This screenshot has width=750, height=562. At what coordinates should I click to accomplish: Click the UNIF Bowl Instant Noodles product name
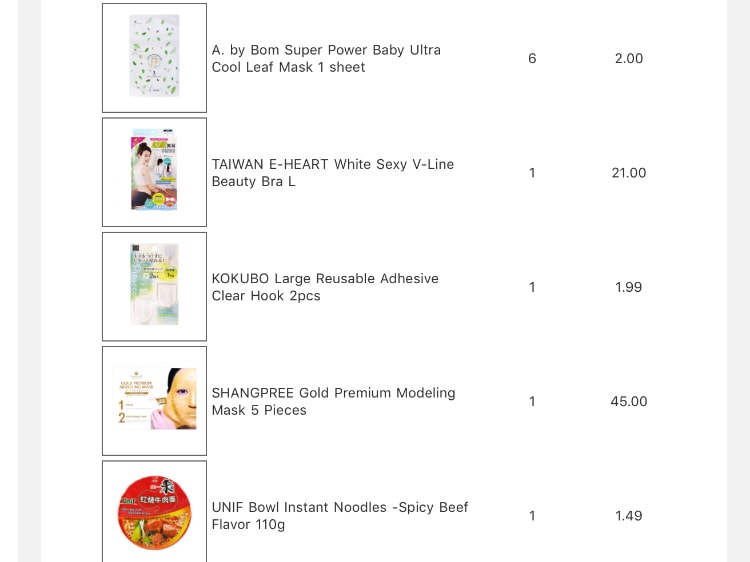(340, 516)
